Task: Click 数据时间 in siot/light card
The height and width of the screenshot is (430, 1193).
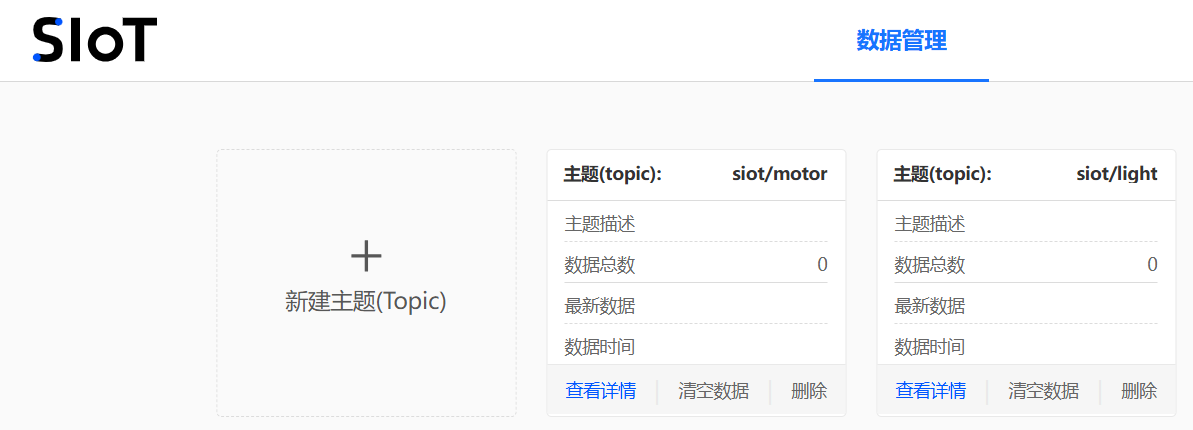Action: point(930,347)
